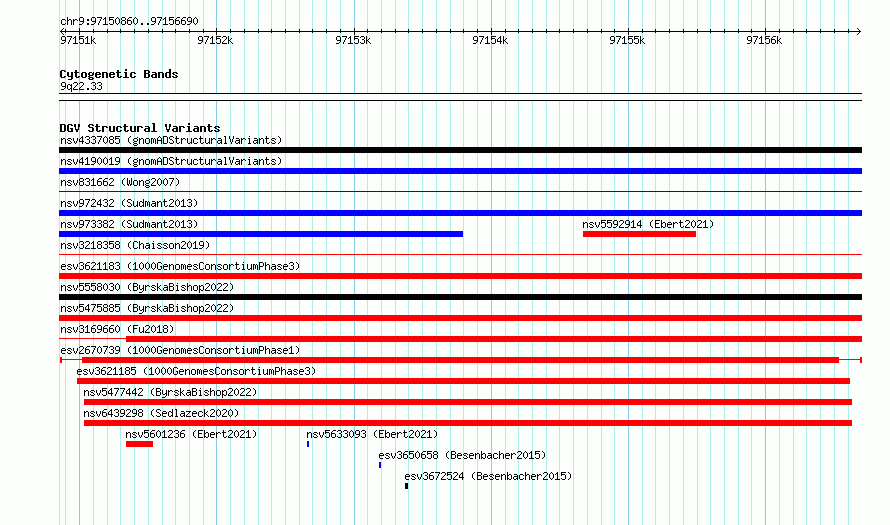Screen dimensions: 890x525
Task: Select nsv5558030 (ByrskaBishop2022) label
Action: pyautogui.click(x=147, y=287)
